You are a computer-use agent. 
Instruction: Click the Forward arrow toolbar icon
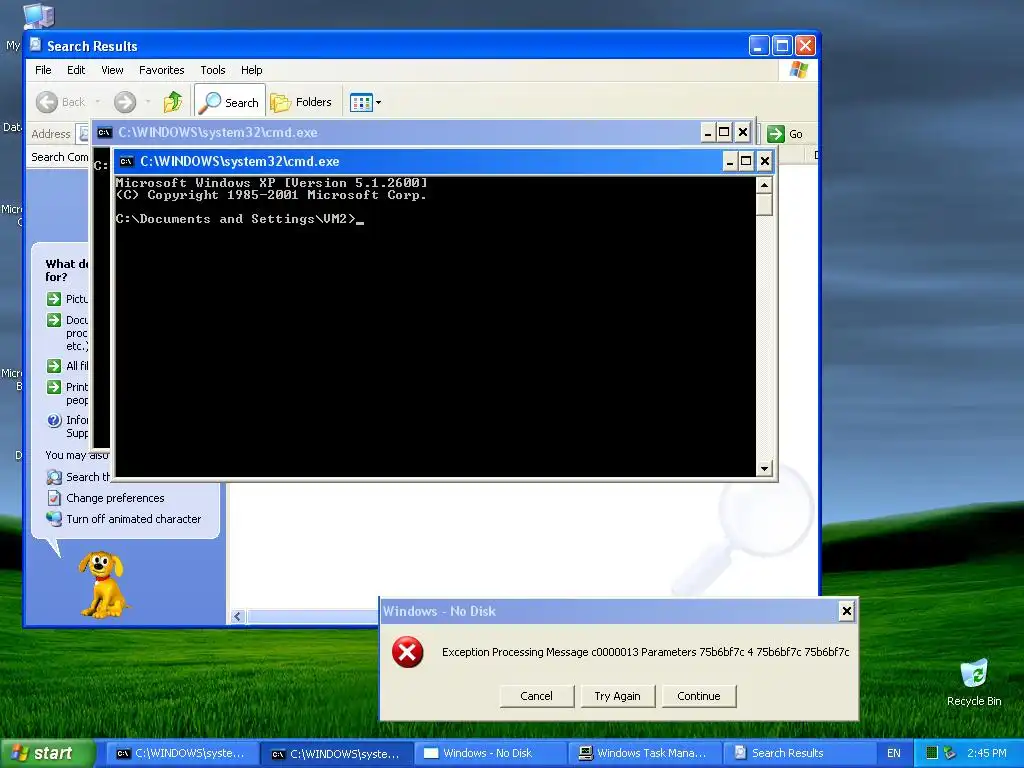tap(125, 102)
